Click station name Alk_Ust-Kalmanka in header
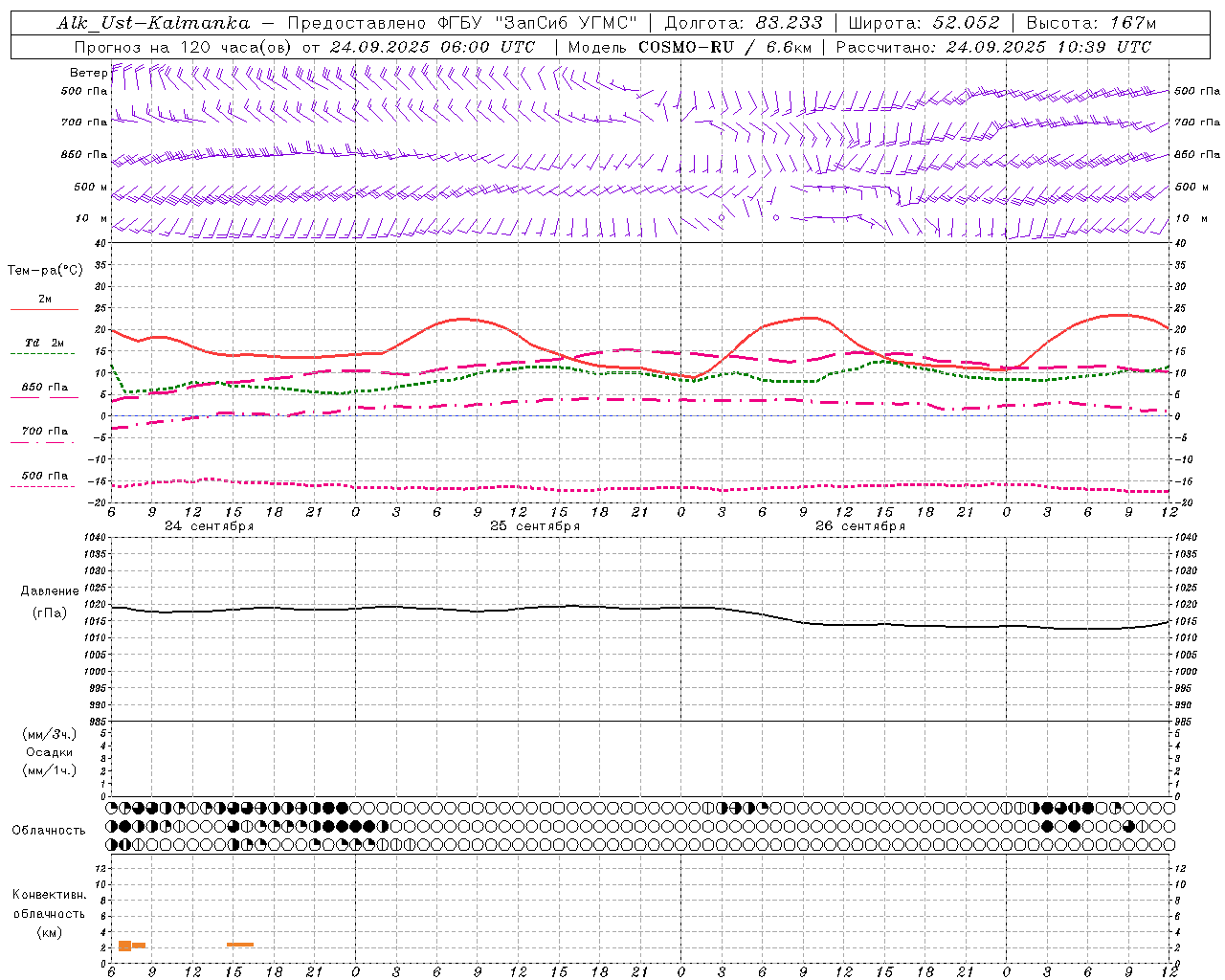 [x=153, y=23]
